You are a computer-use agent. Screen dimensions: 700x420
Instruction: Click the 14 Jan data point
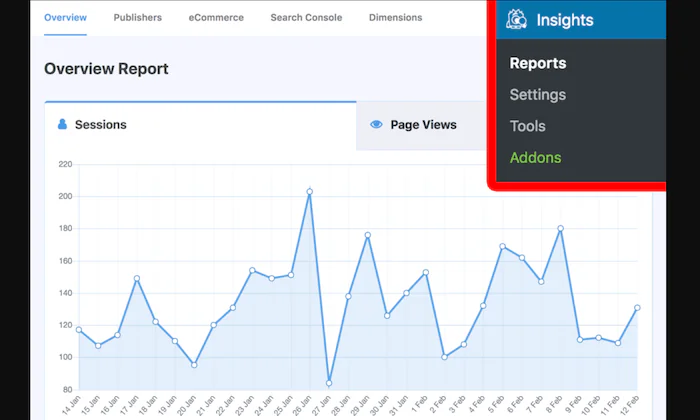pos(79,329)
